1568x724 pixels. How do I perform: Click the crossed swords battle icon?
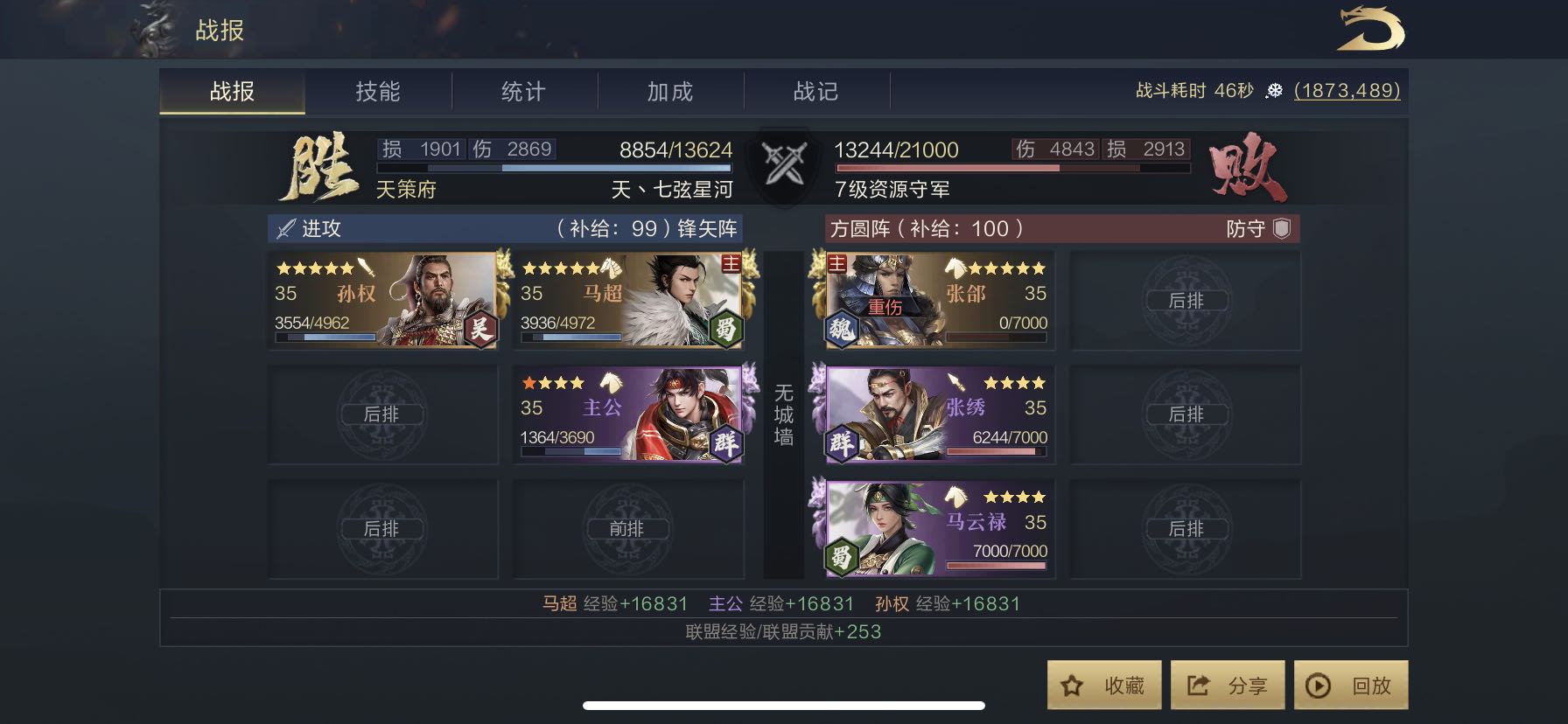click(x=784, y=164)
